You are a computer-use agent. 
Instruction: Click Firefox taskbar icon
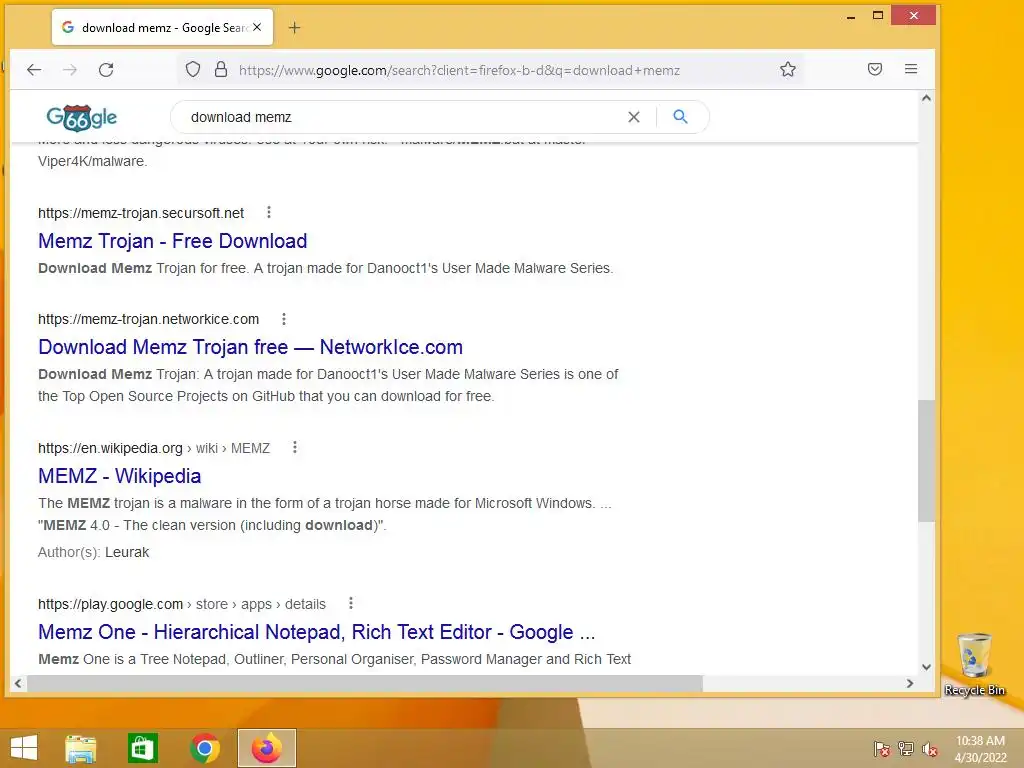click(266, 748)
